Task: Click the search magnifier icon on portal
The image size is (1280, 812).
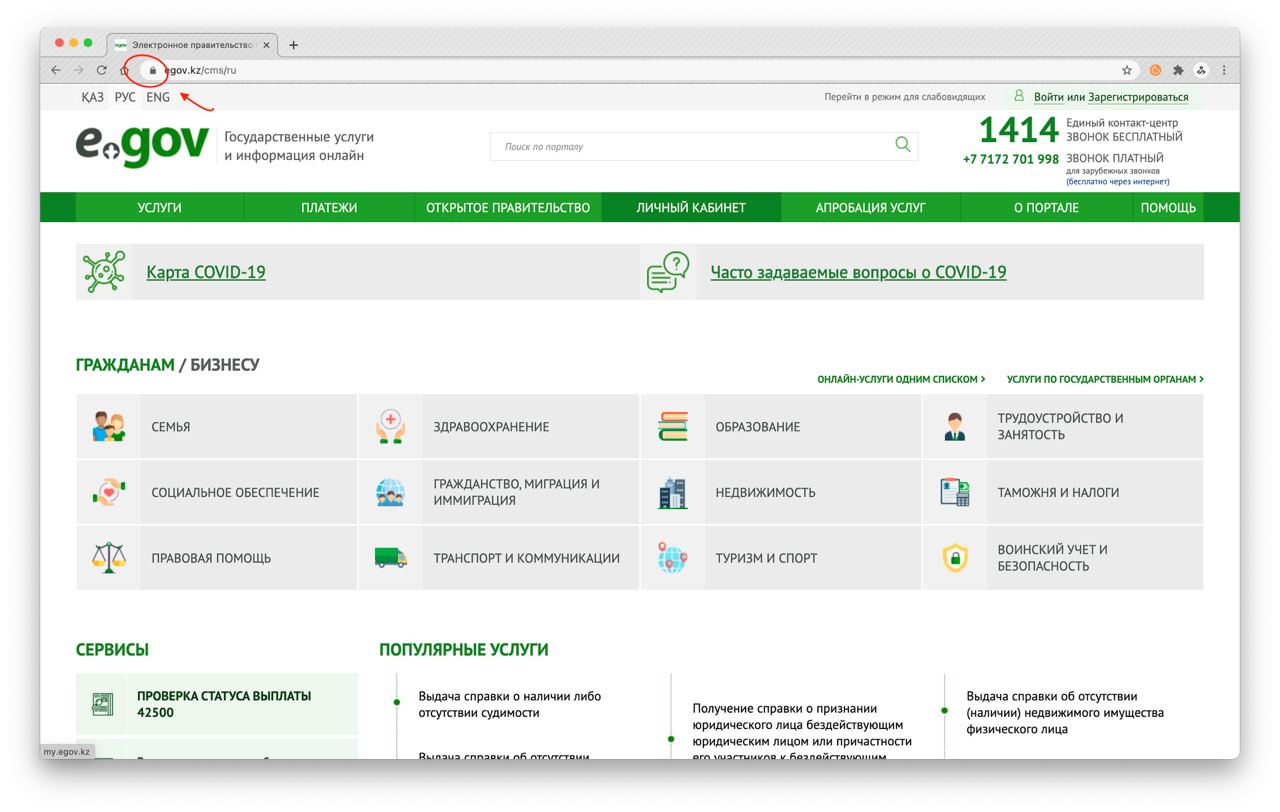Action: (x=903, y=144)
